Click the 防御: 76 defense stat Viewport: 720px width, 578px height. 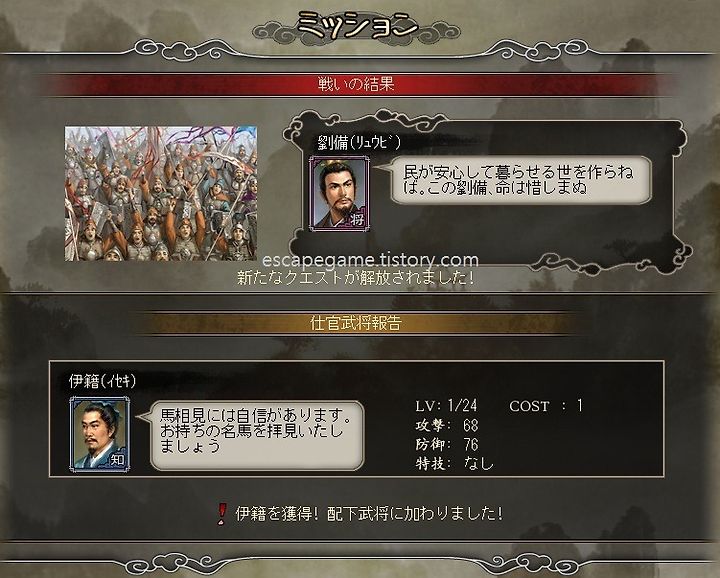tap(447, 444)
